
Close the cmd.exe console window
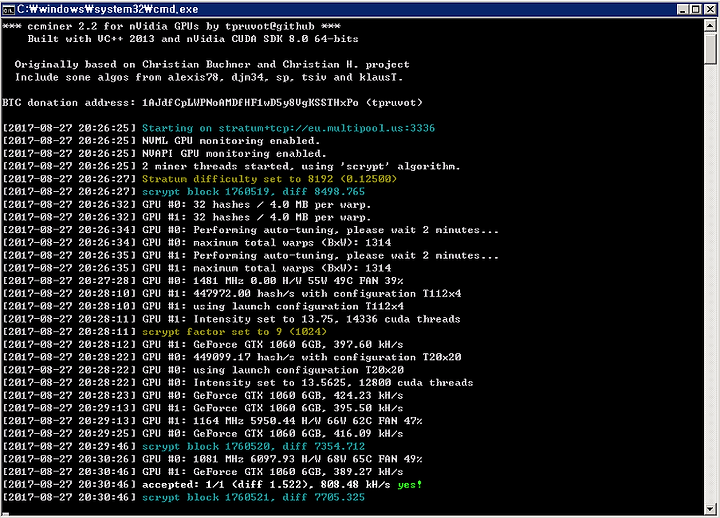pos(710,10)
